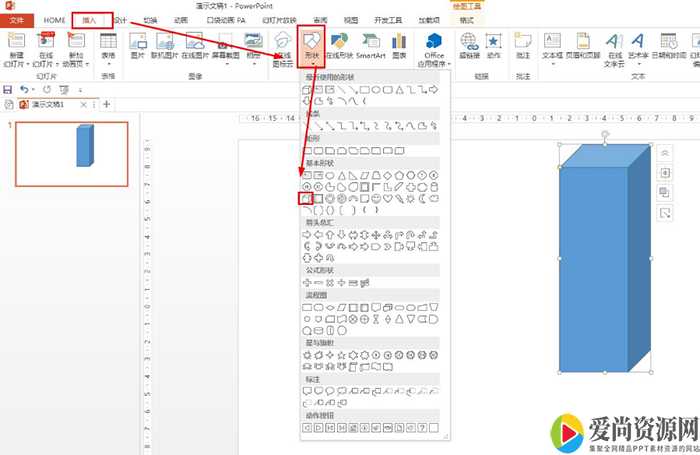Click the SmartArt icon in ribbon
Image resolution: width=700 pixels, height=455 pixels.
click(371, 44)
